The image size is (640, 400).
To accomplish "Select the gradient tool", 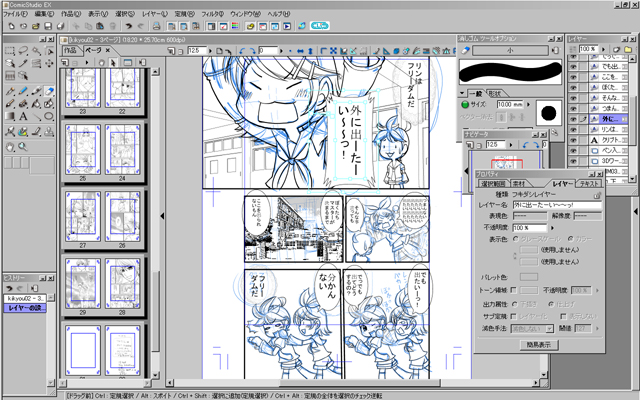I will click(x=10, y=117).
